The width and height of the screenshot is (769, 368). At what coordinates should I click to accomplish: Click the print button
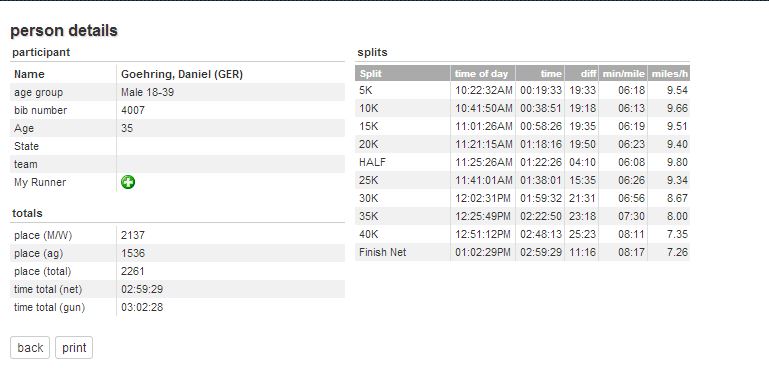point(74,348)
